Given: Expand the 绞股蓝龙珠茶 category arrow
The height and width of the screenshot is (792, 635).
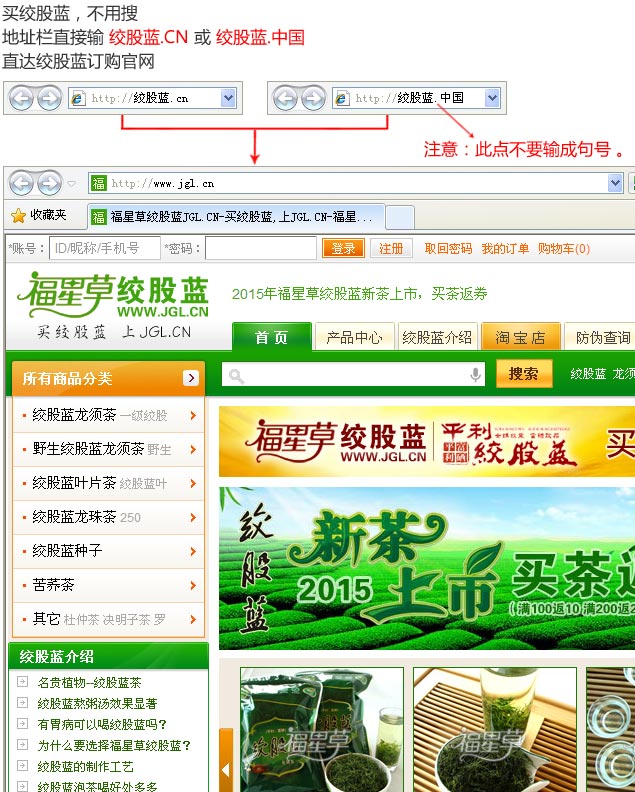Looking at the screenshot, I should point(193,517).
